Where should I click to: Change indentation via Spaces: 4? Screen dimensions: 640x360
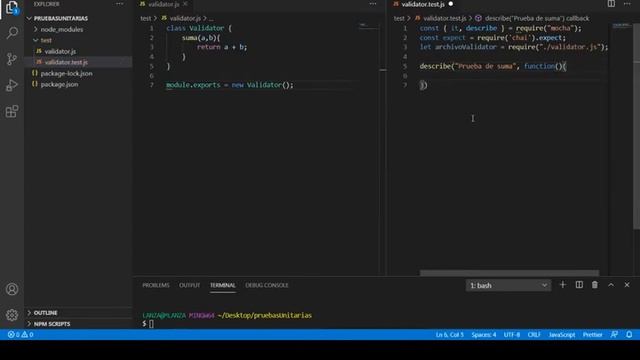[x=484, y=335]
